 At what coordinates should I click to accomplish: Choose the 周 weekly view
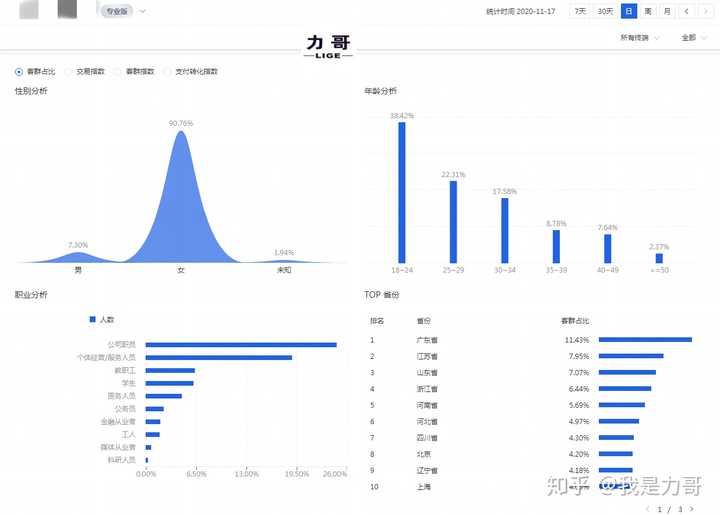(x=647, y=11)
